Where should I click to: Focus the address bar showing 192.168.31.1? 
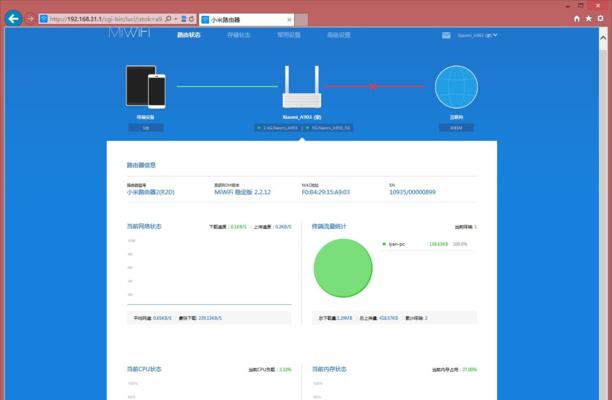(x=105, y=19)
